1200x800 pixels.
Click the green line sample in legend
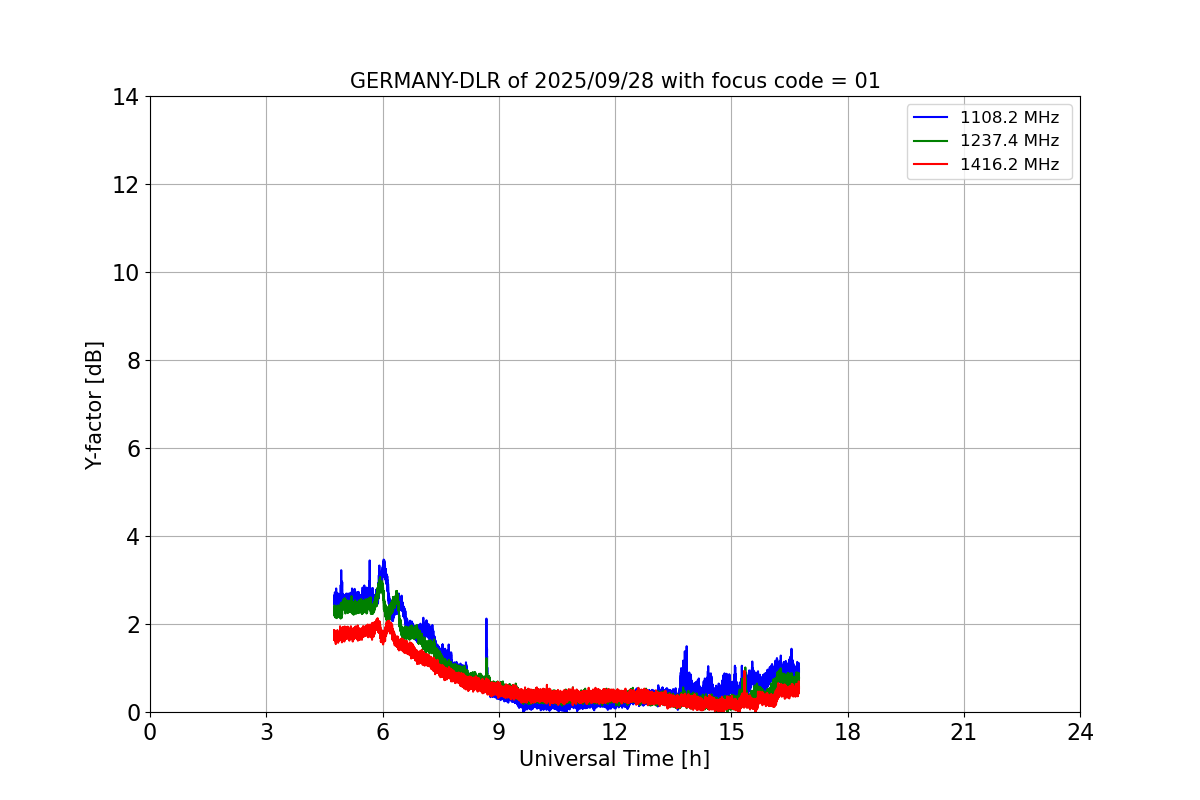(x=931, y=142)
